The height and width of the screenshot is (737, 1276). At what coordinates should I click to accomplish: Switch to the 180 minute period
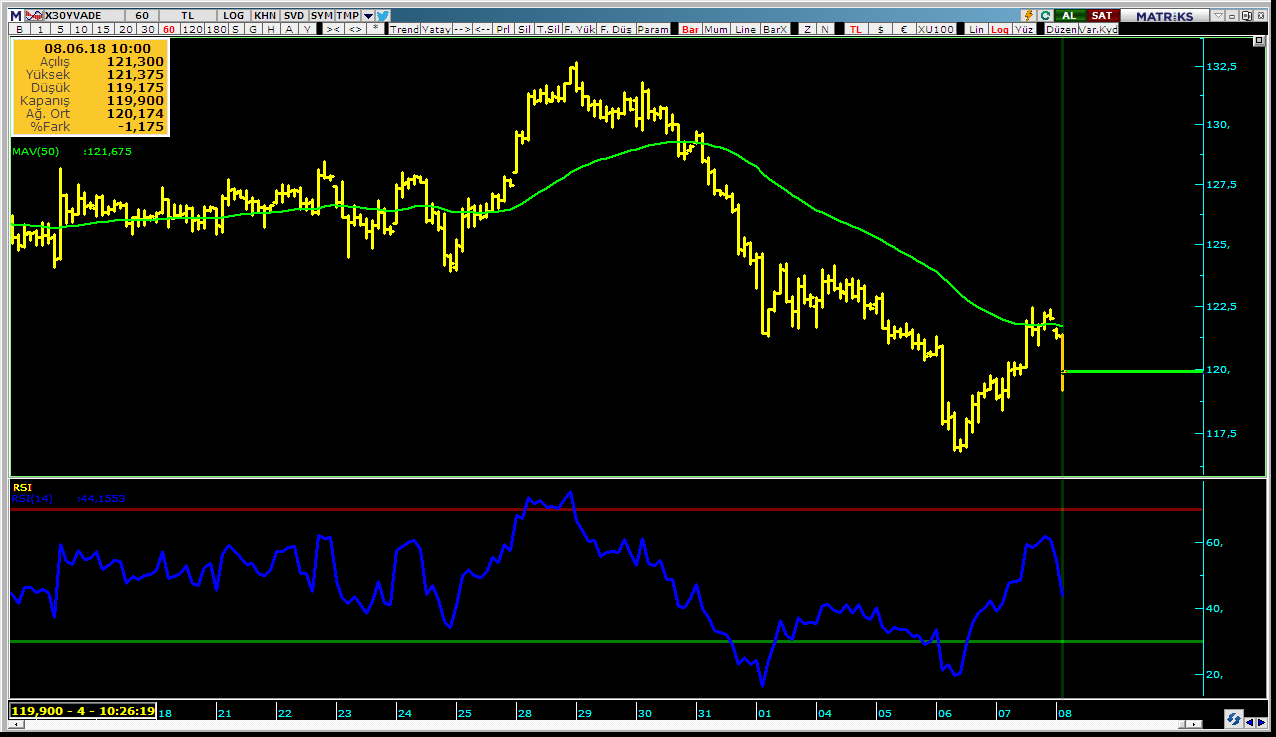point(215,29)
